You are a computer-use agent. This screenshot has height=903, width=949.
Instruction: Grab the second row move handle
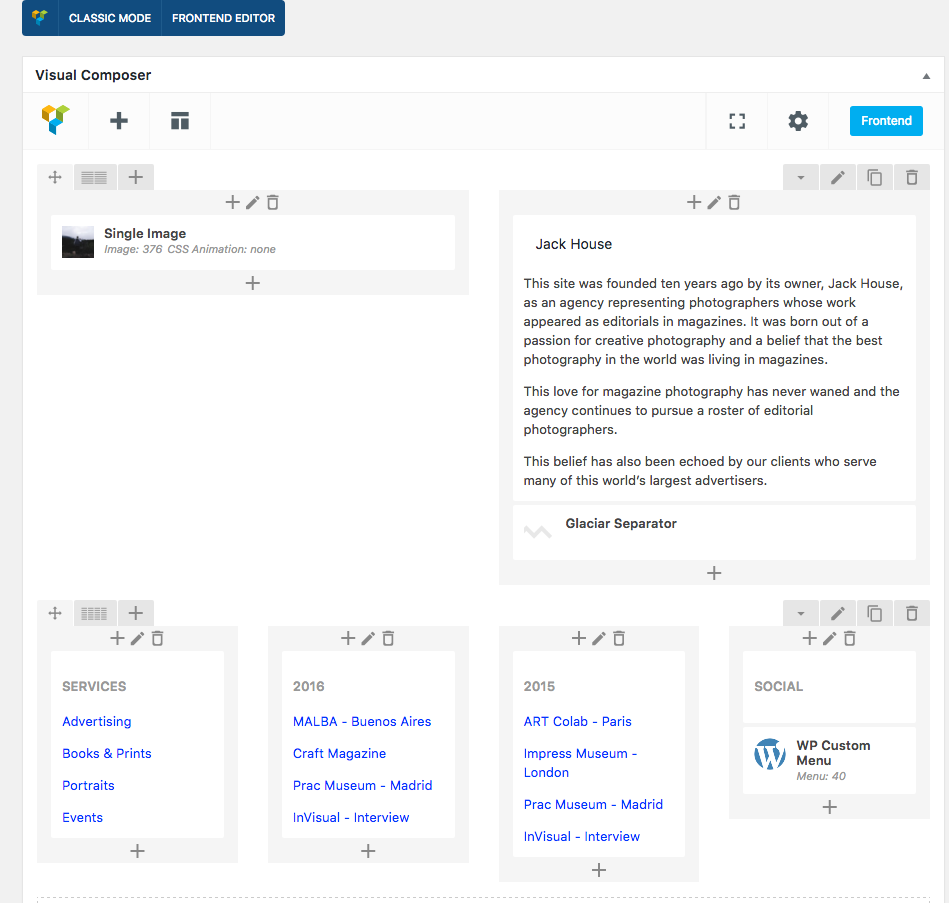[55, 613]
